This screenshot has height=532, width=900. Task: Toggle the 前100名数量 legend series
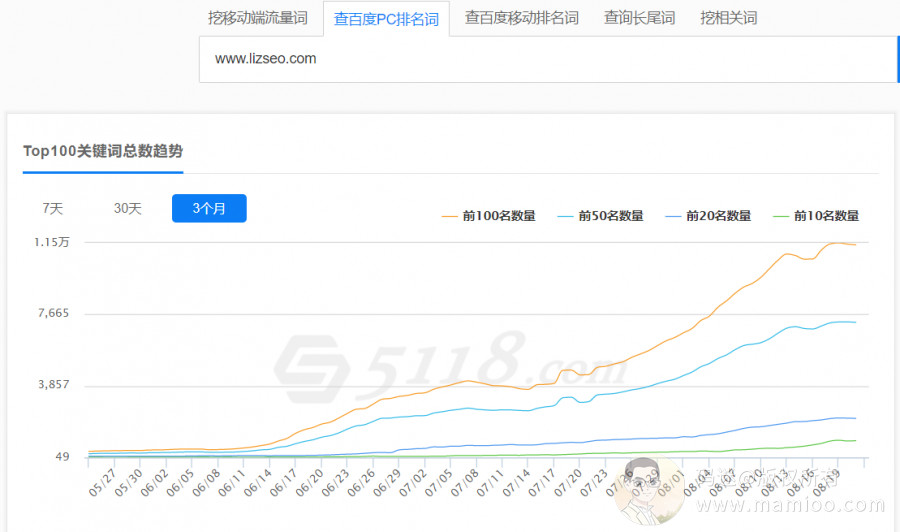pyautogui.click(x=488, y=215)
